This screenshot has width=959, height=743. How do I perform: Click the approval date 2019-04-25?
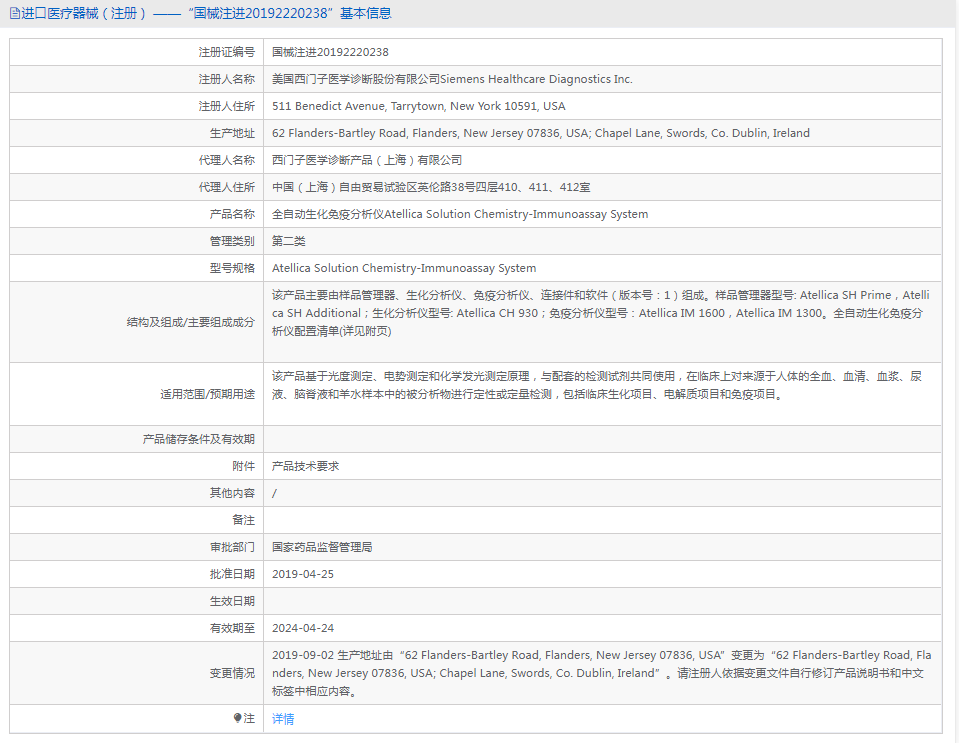point(303,574)
